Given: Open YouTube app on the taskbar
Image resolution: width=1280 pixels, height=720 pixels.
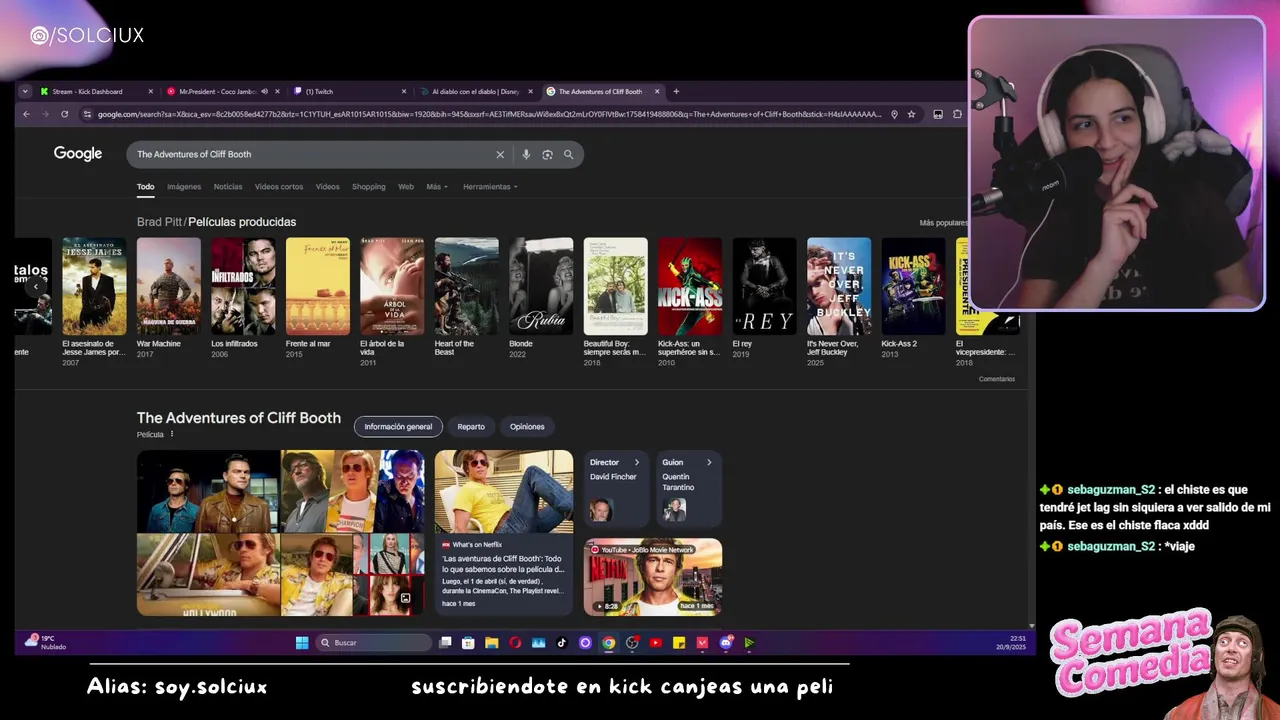Looking at the screenshot, I should pos(655,643).
